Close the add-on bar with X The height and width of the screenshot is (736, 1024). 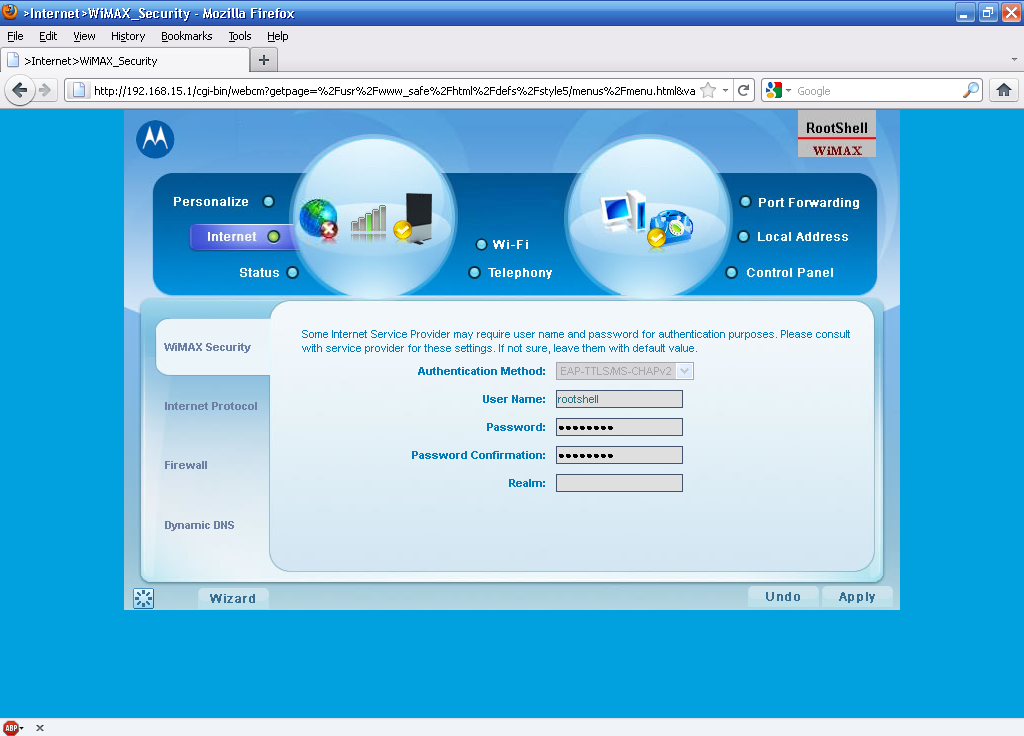(40, 728)
